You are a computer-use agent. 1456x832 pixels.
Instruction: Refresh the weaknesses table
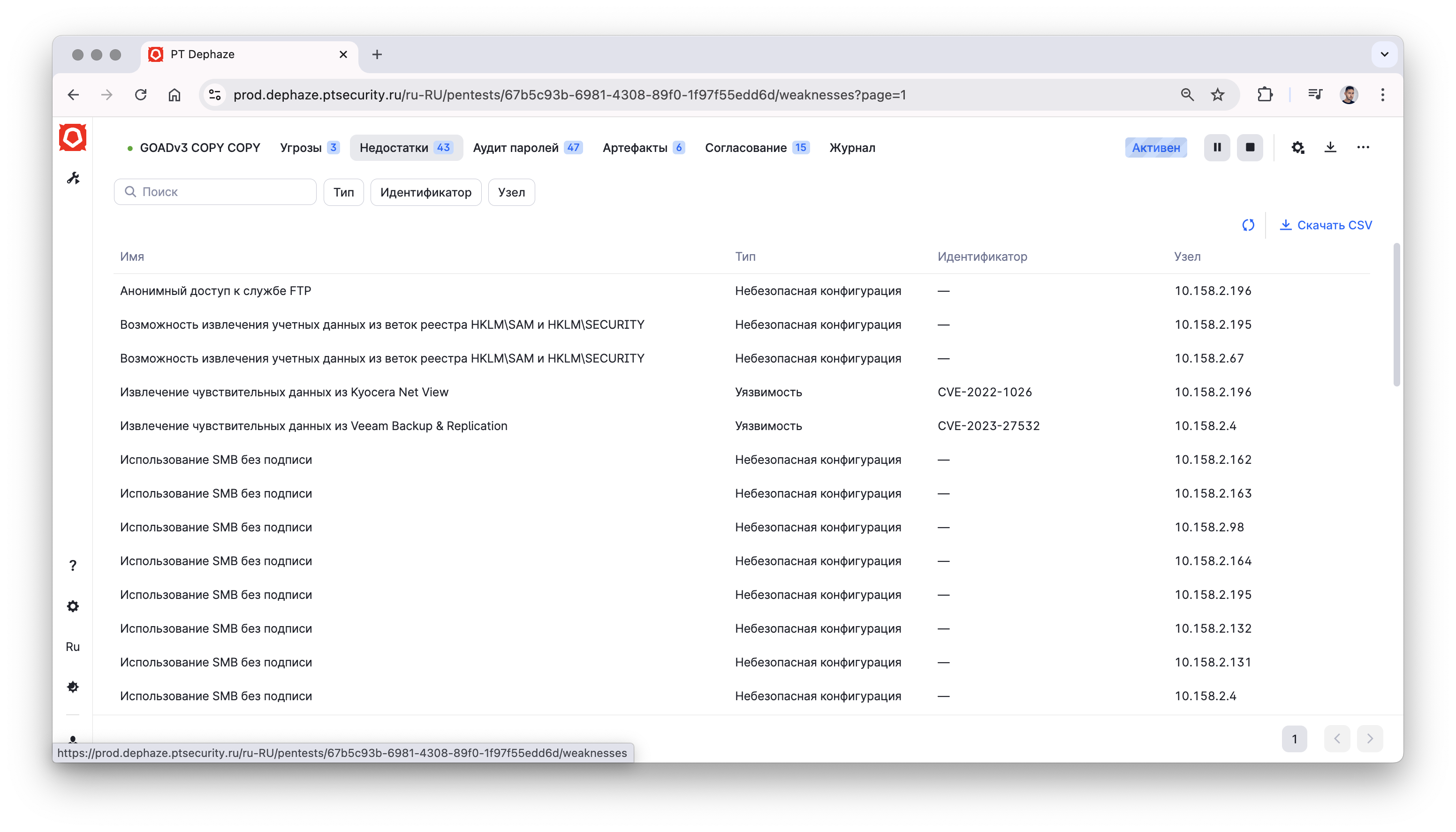1248,225
